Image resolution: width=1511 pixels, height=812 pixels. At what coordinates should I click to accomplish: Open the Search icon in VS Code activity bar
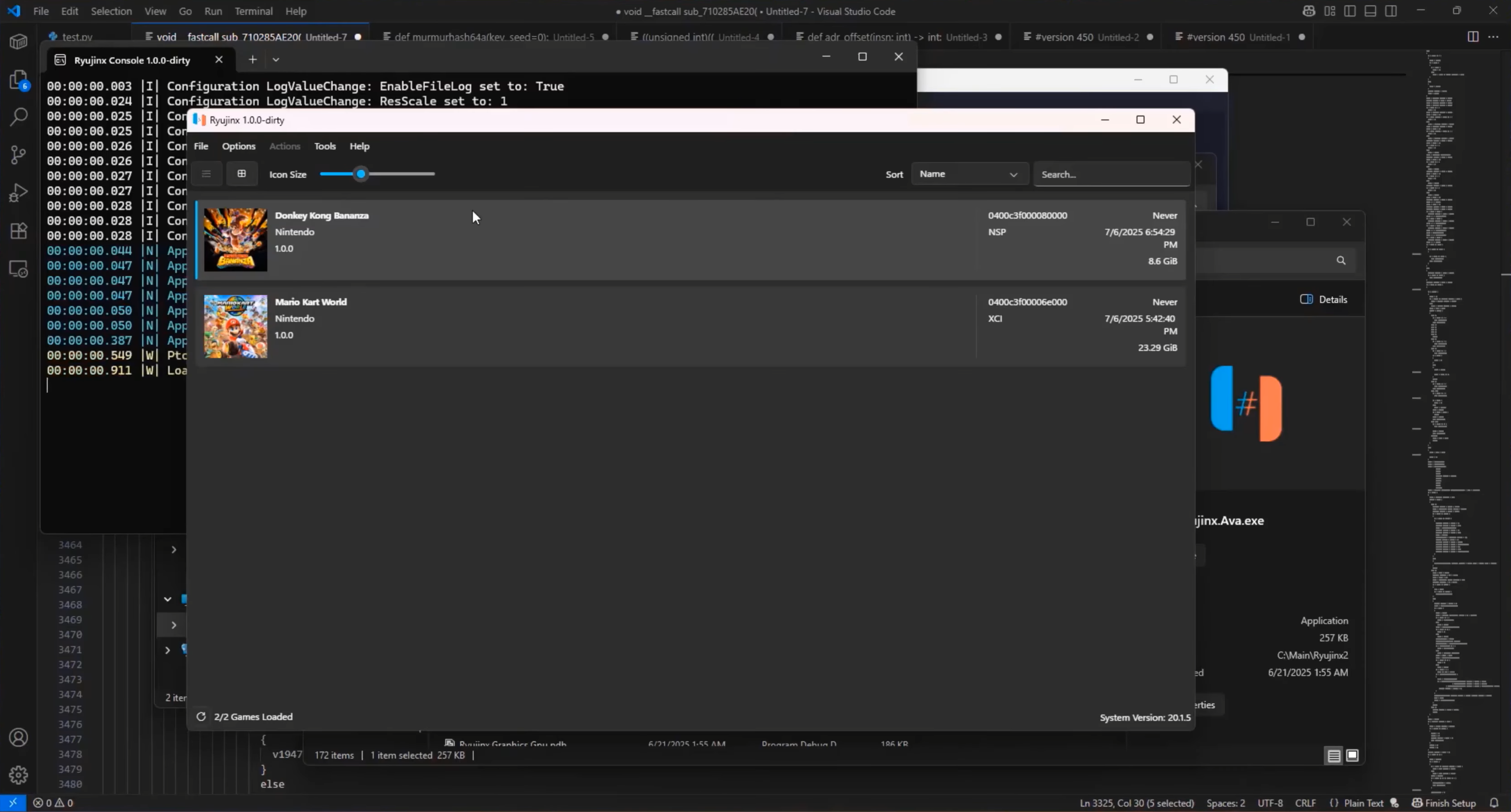pos(19,117)
